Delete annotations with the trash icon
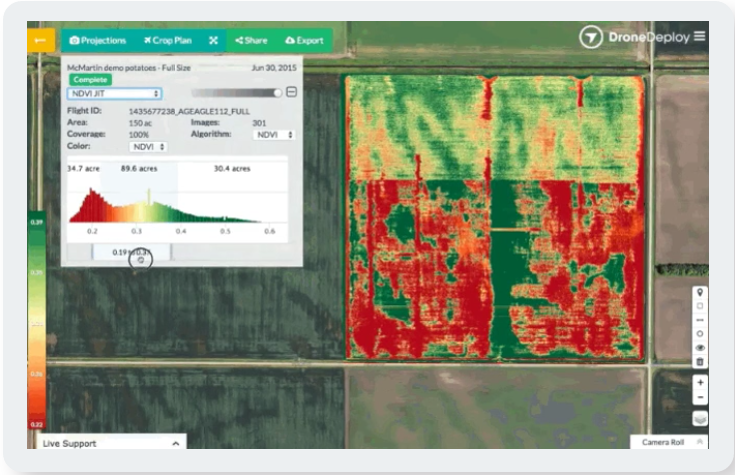 pyautogui.click(x=699, y=361)
